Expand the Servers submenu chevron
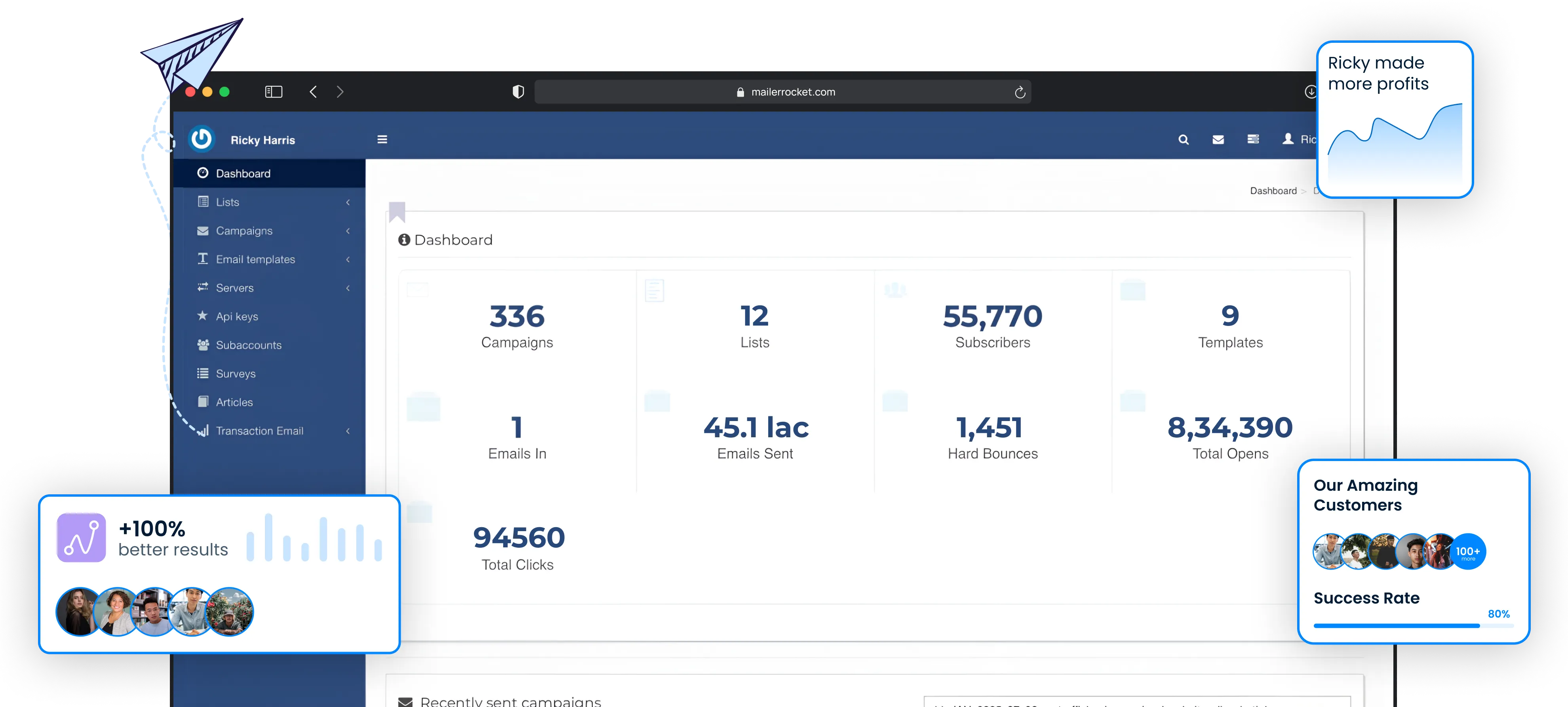The height and width of the screenshot is (707, 1568). click(x=348, y=288)
